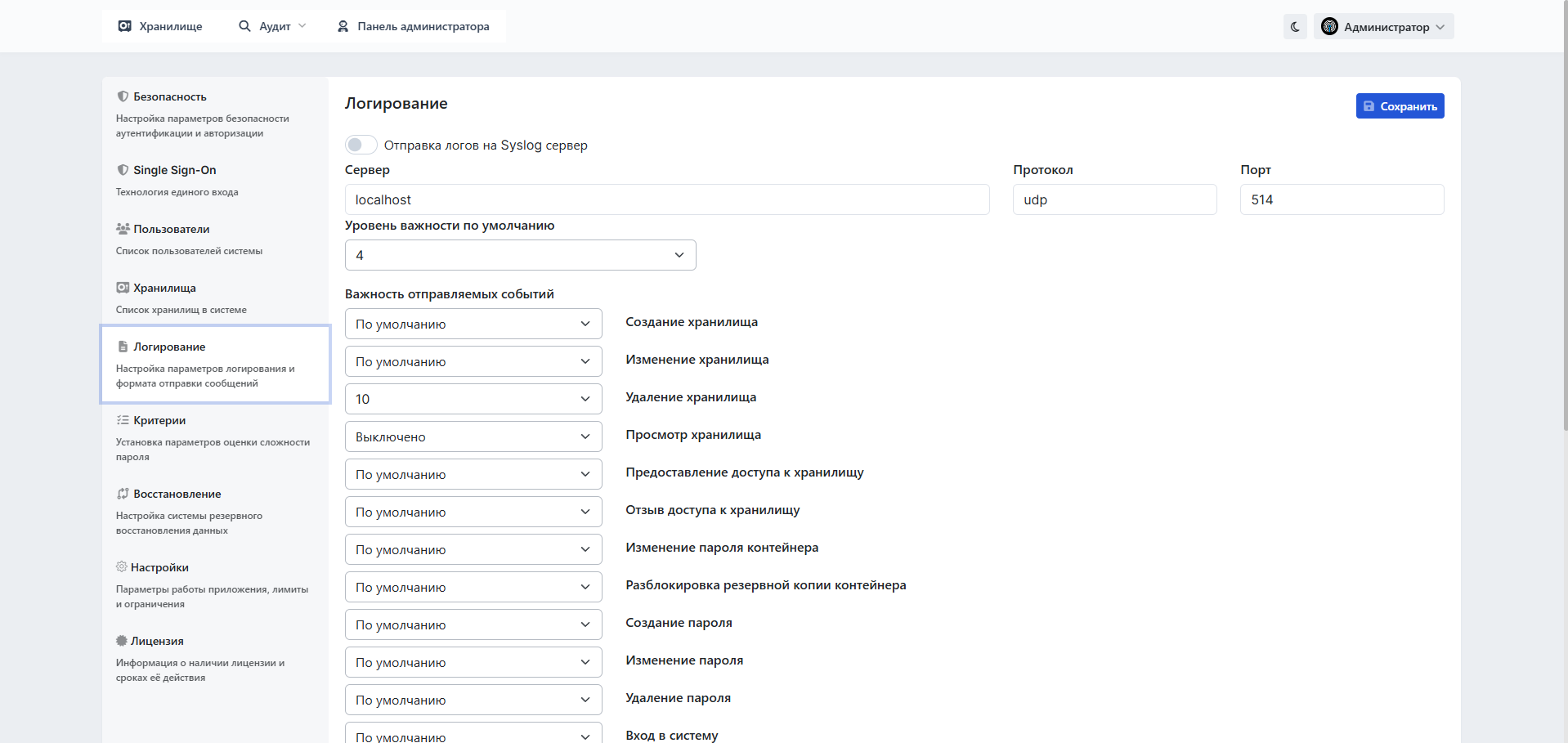This screenshot has width=1568, height=743.
Task: Click the Сервер input field
Action: coord(666,199)
